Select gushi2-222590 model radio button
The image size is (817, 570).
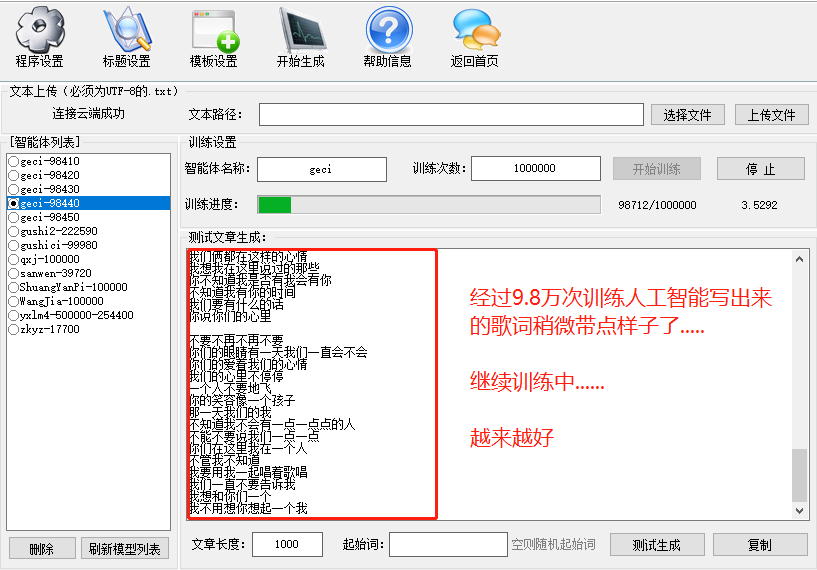coord(14,231)
